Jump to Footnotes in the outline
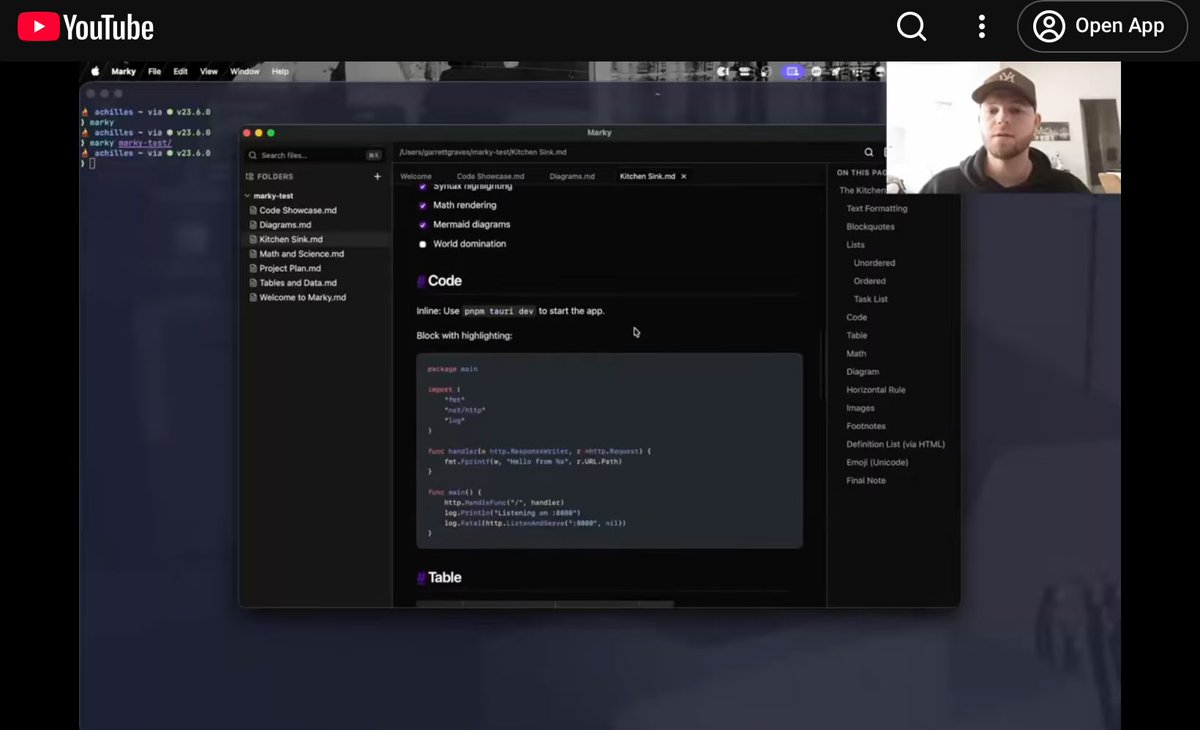This screenshot has height=730, width=1200. tap(866, 426)
